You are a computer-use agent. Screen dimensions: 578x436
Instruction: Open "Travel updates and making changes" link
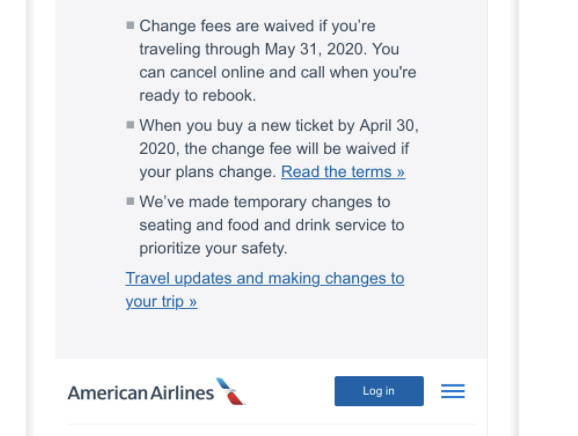[x=265, y=278]
